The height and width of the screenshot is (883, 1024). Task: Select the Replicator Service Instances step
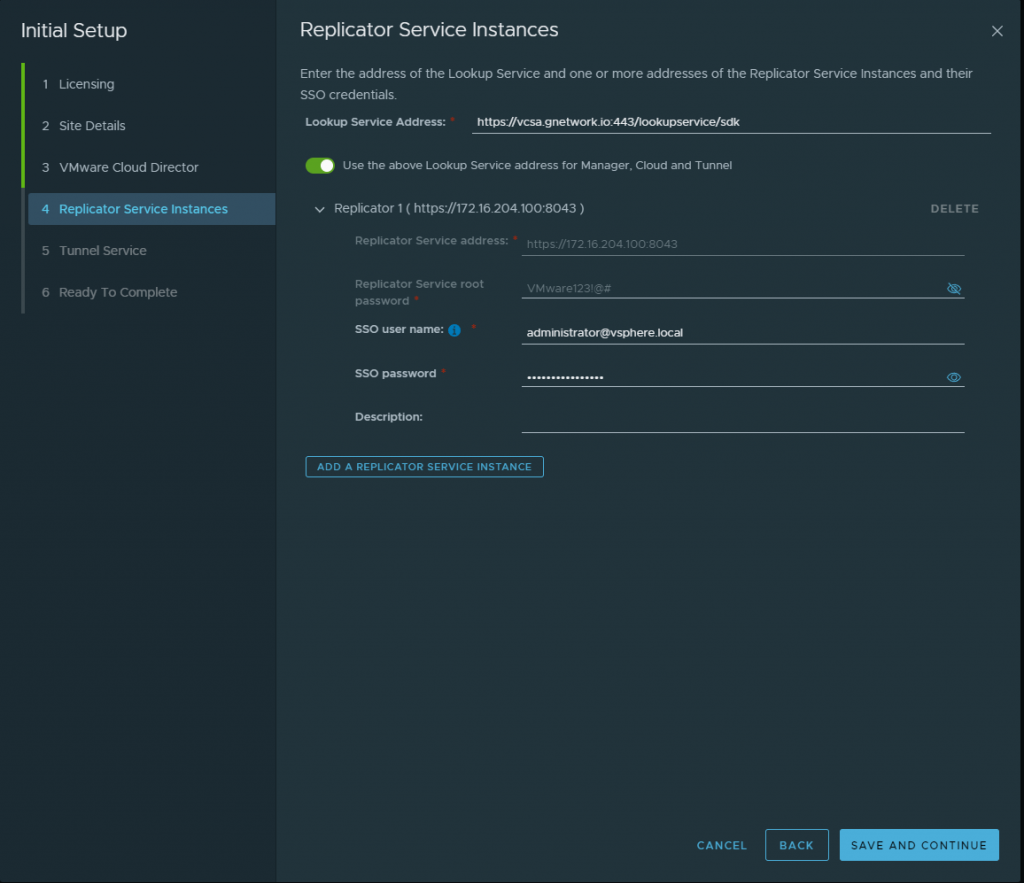[x=152, y=209]
